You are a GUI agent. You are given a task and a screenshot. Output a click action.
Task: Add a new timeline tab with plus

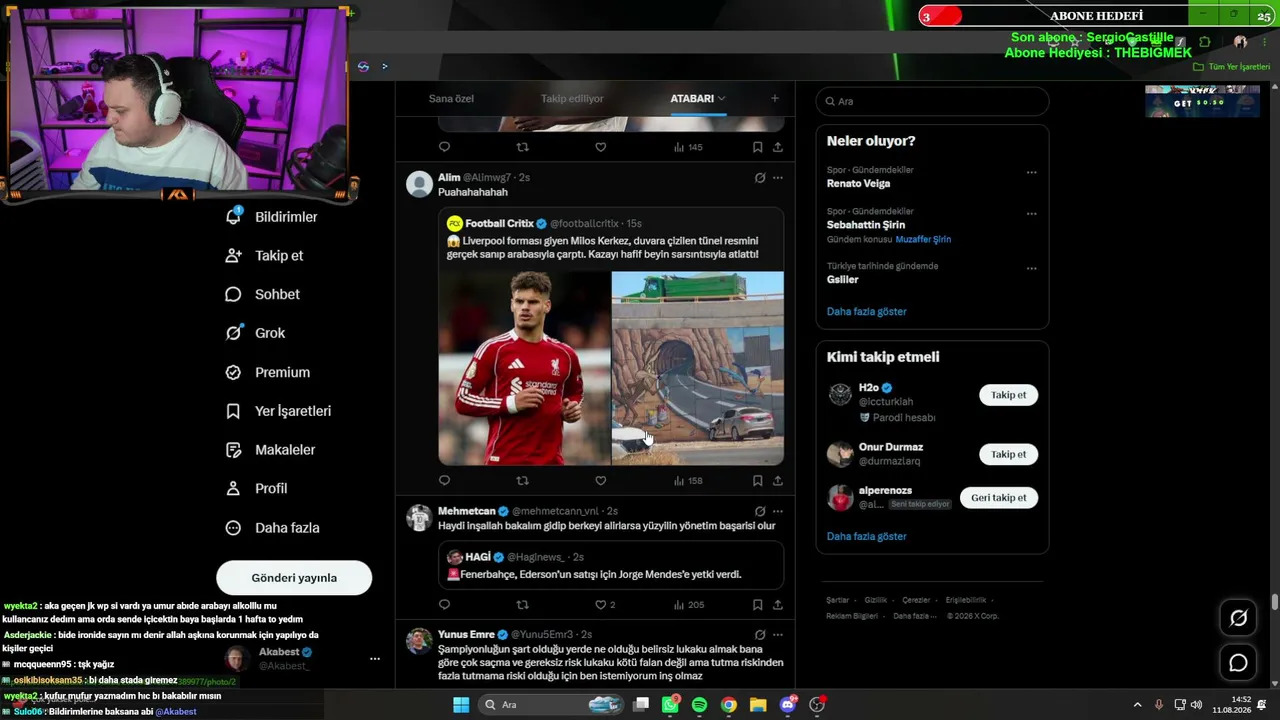(774, 98)
